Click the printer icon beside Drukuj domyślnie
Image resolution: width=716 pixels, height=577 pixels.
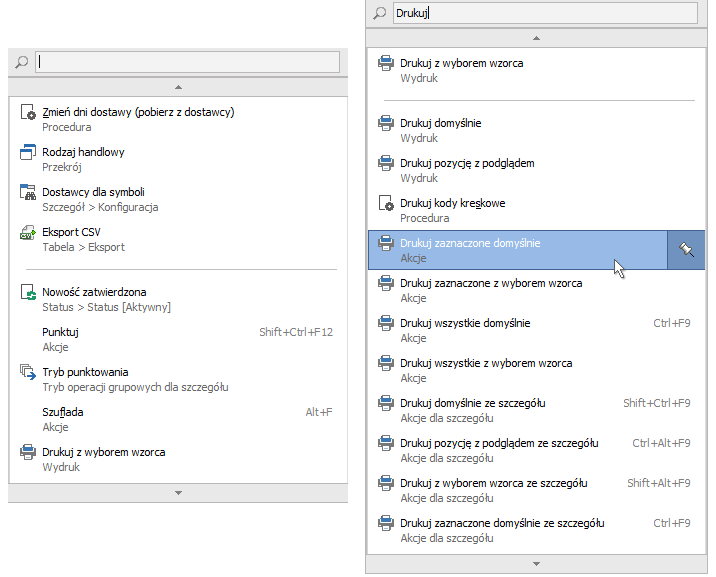click(x=386, y=124)
